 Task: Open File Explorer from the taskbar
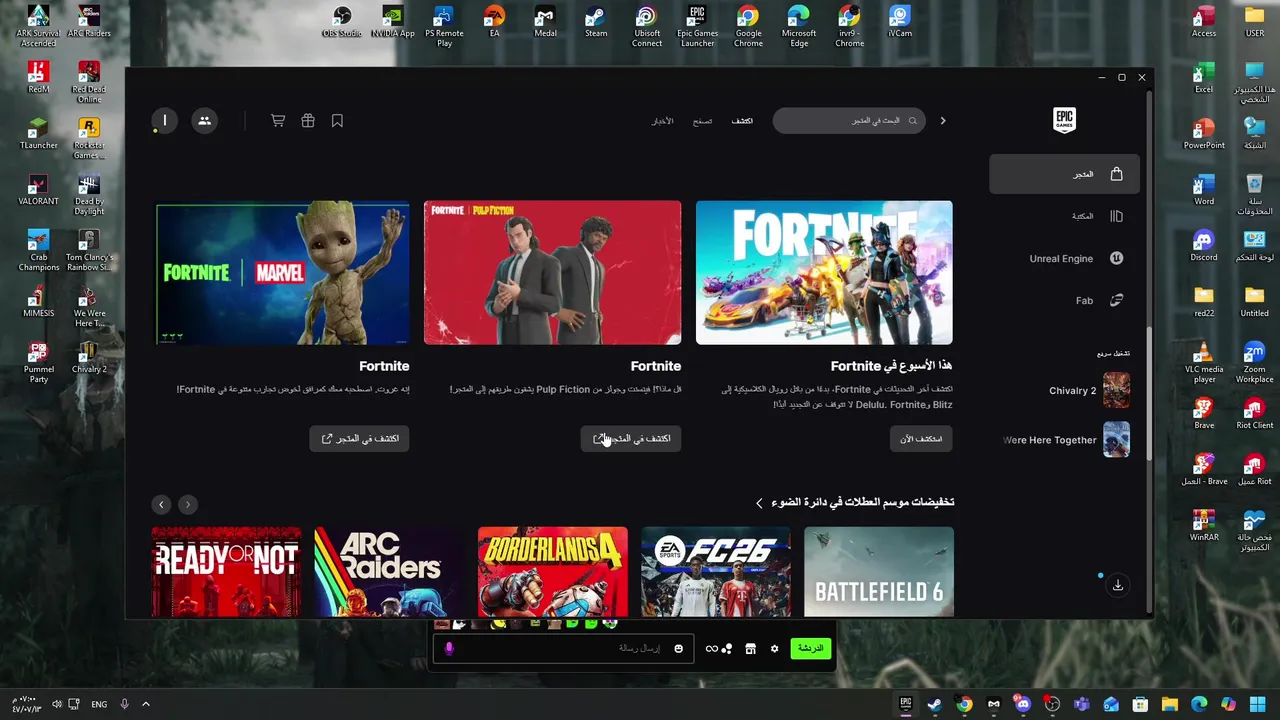(1170, 704)
